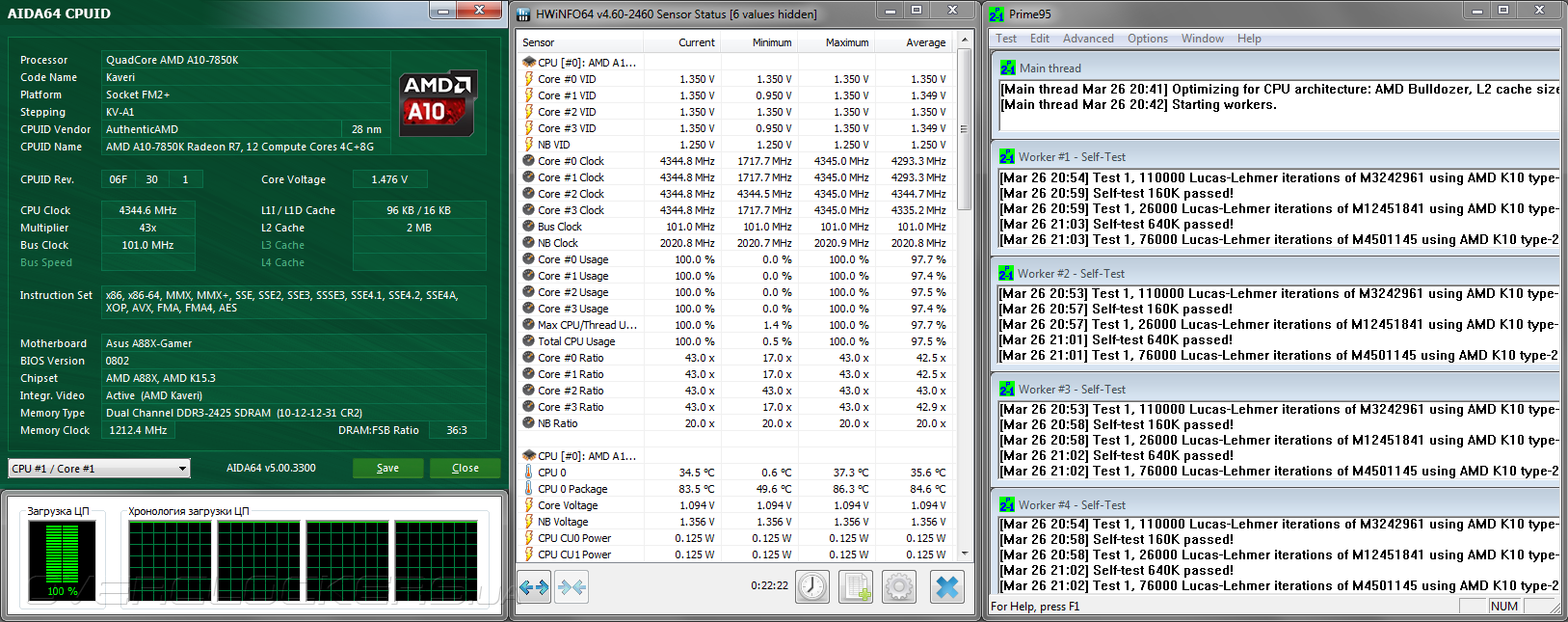This screenshot has width=1568, height=622.
Task: Click the AMD A10 logo in AIDA64 CPUID
Action: (x=439, y=102)
